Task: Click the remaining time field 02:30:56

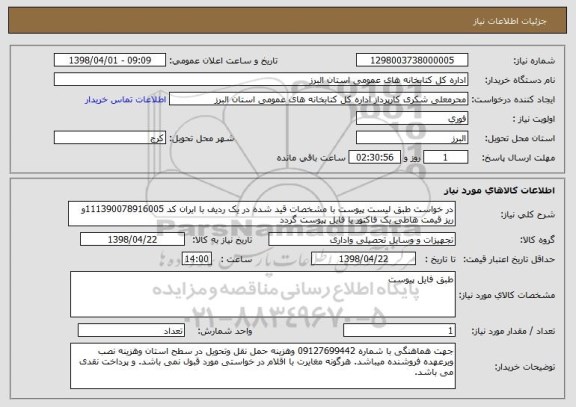Action: point(374,158)
